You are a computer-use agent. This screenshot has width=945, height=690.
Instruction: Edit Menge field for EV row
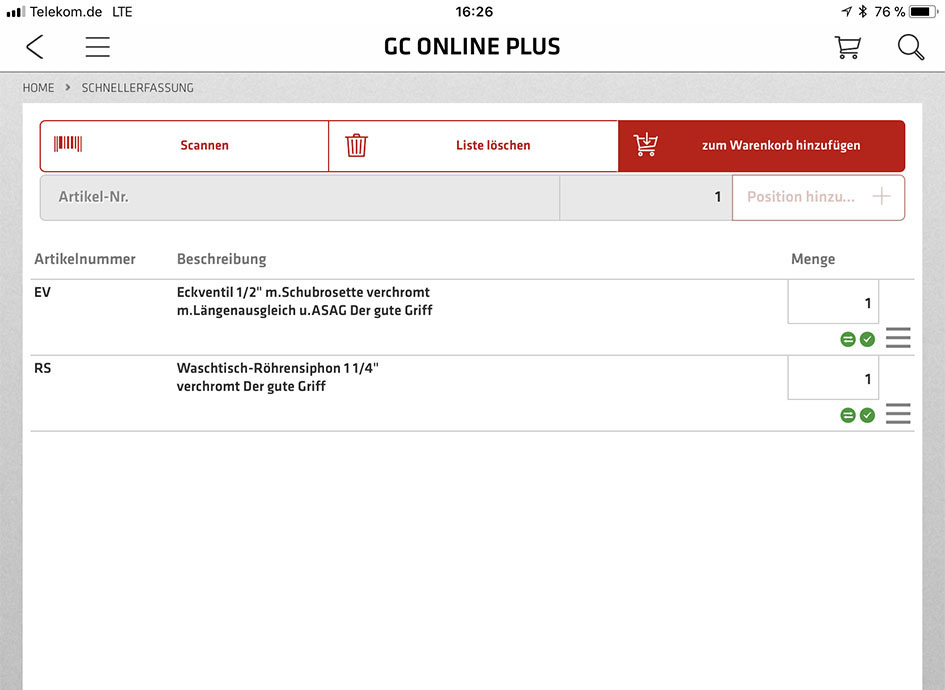pos(833,302)
